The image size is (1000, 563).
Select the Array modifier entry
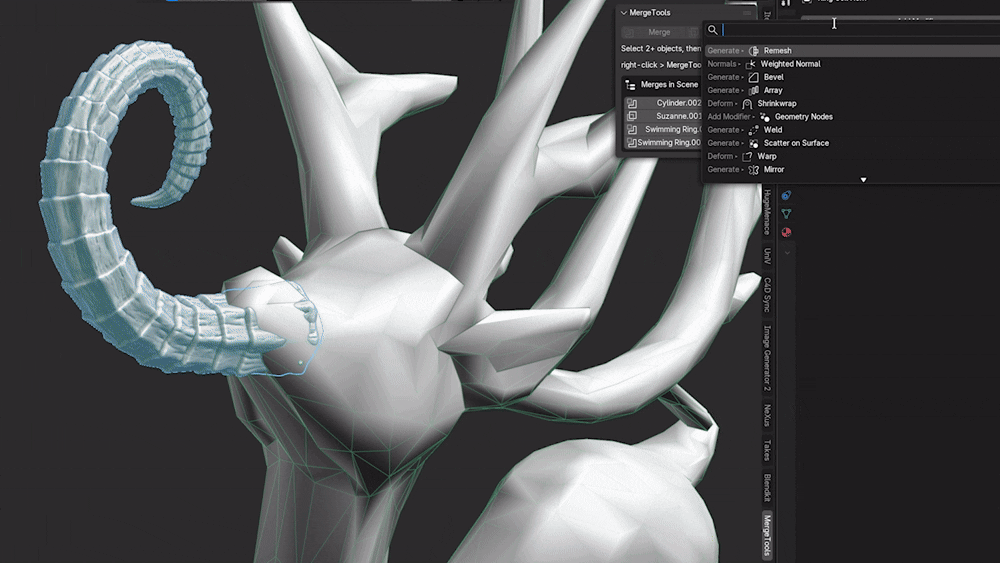tap(852, 91)
